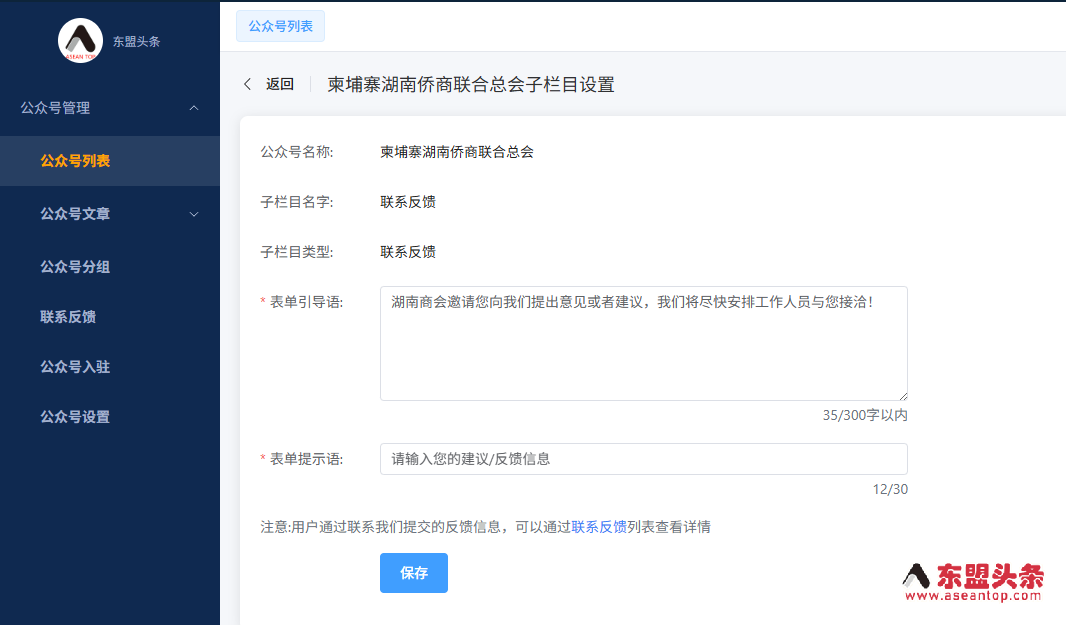
Task: Select the 公众号列表 top tab
Action: pos(280,26)
